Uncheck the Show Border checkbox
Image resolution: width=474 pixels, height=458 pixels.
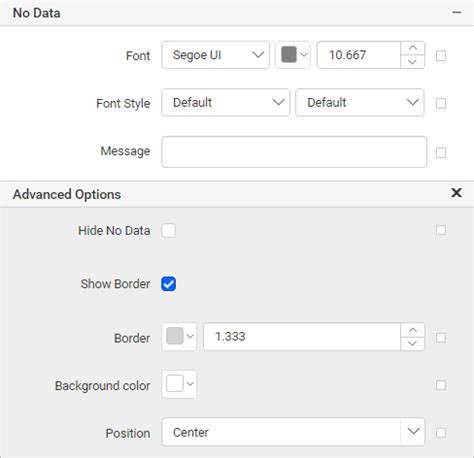(168, 284)
